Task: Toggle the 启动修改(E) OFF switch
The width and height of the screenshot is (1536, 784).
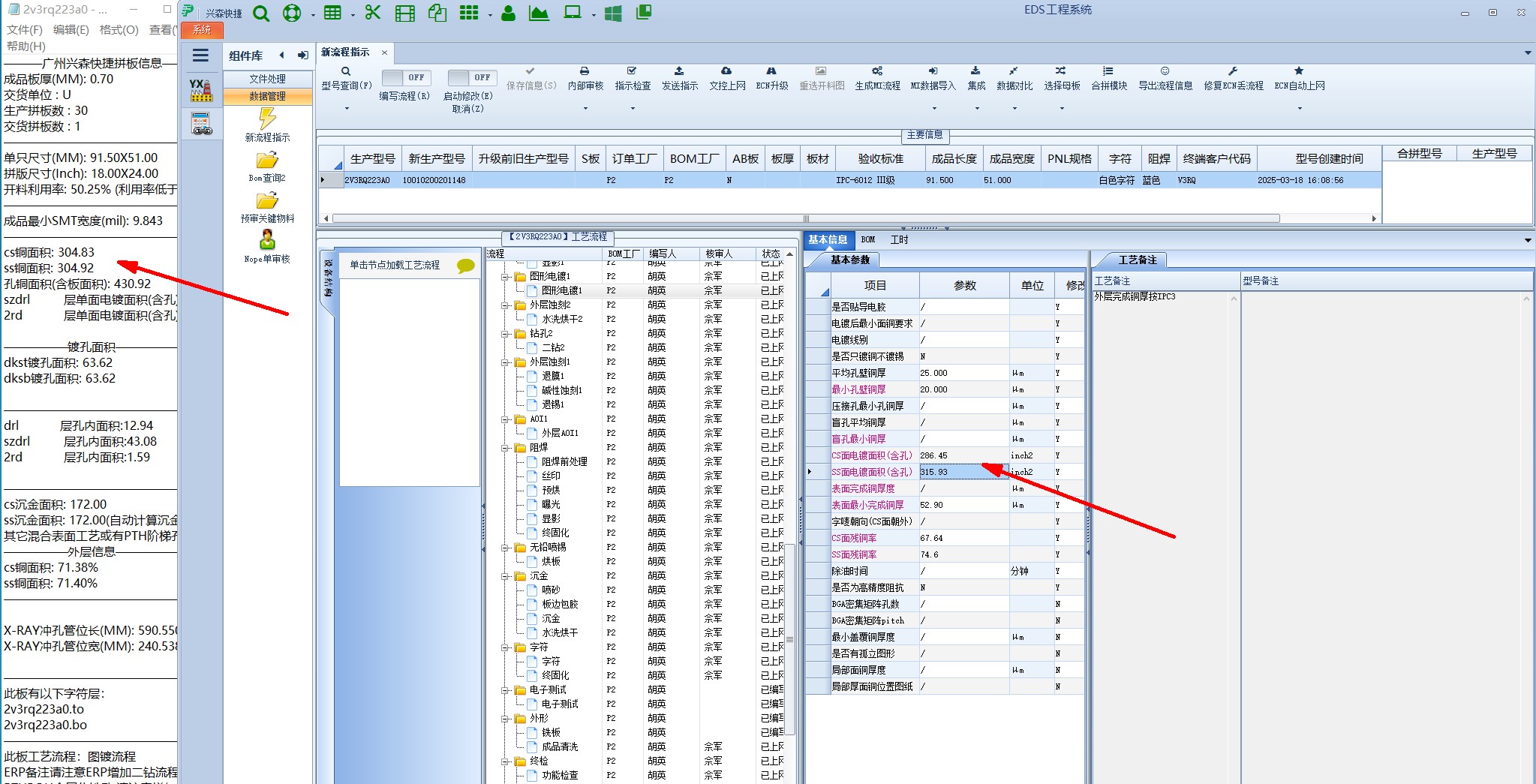Action: 471,77
